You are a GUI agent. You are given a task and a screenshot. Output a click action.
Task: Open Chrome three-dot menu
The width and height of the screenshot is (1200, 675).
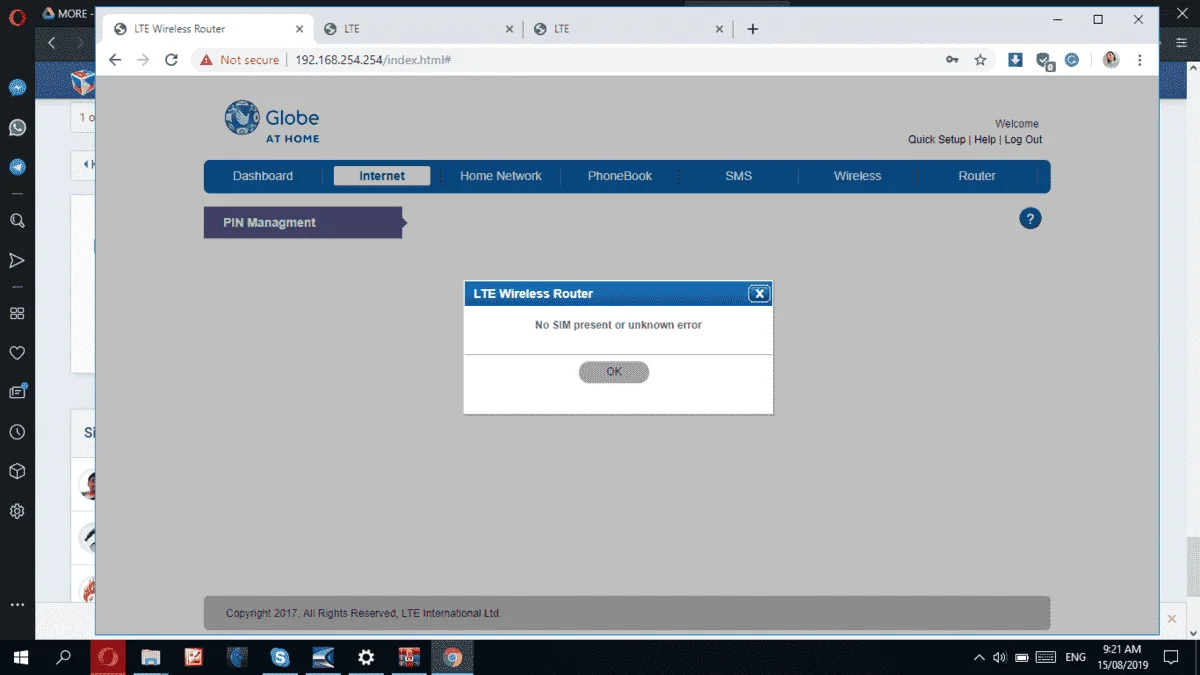(1140, 60)
